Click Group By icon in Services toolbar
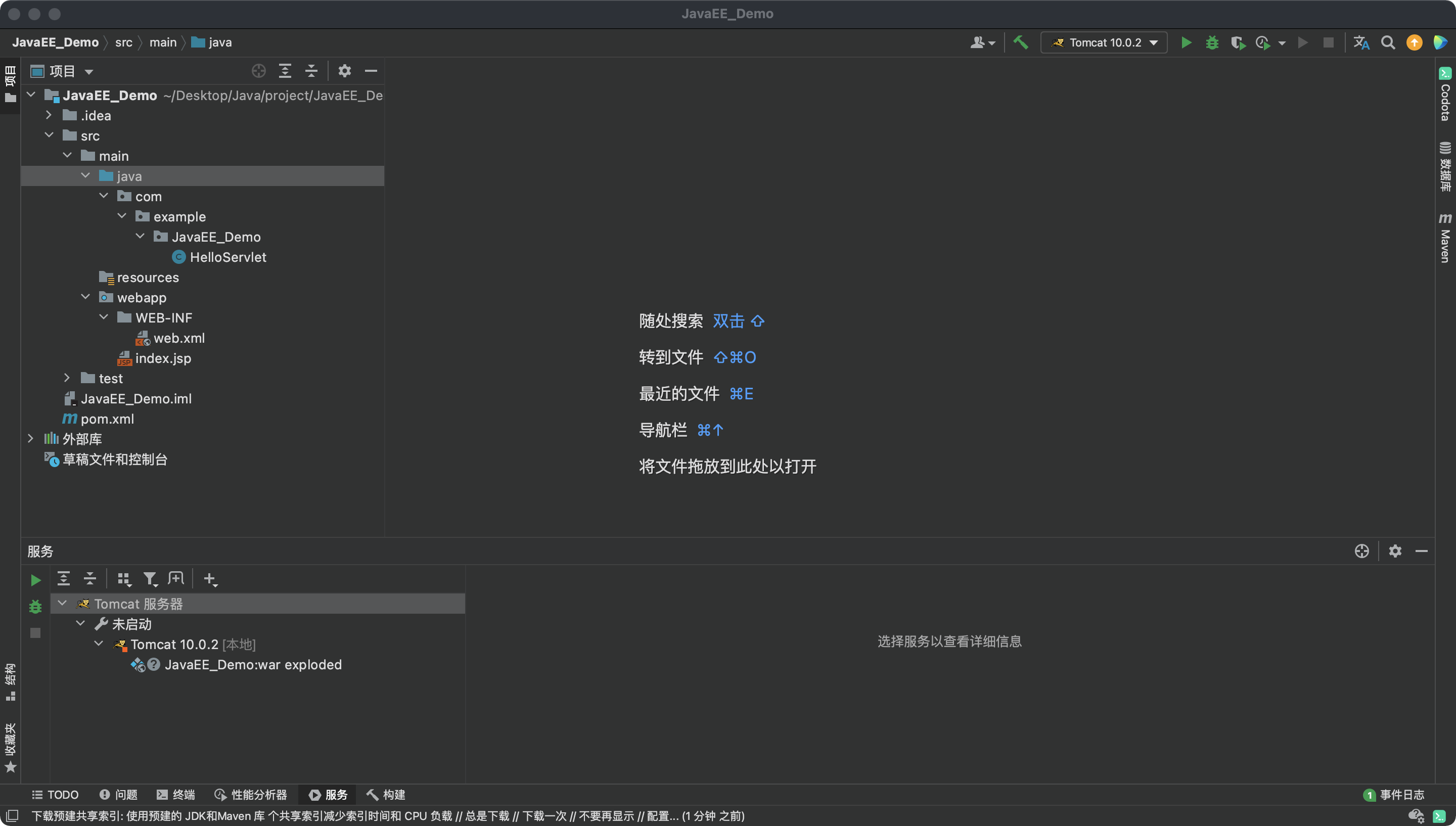The height and width of the screenshot is (826, 1456). pos(124,579)
